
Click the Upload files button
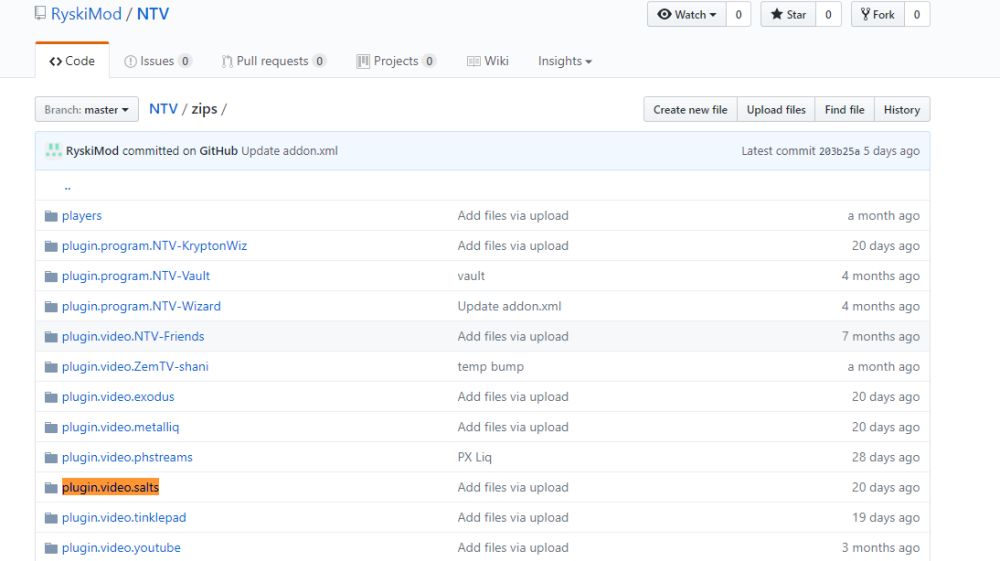click(x=776, y=110)
